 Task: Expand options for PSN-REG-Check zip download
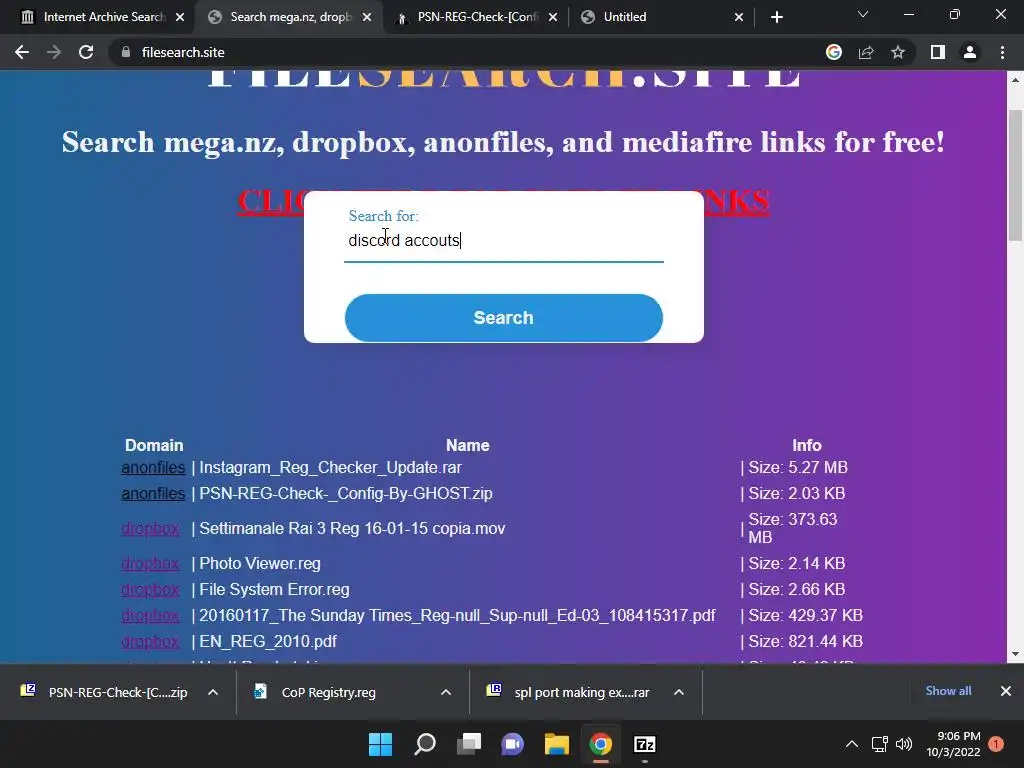[x=213, y=692]
